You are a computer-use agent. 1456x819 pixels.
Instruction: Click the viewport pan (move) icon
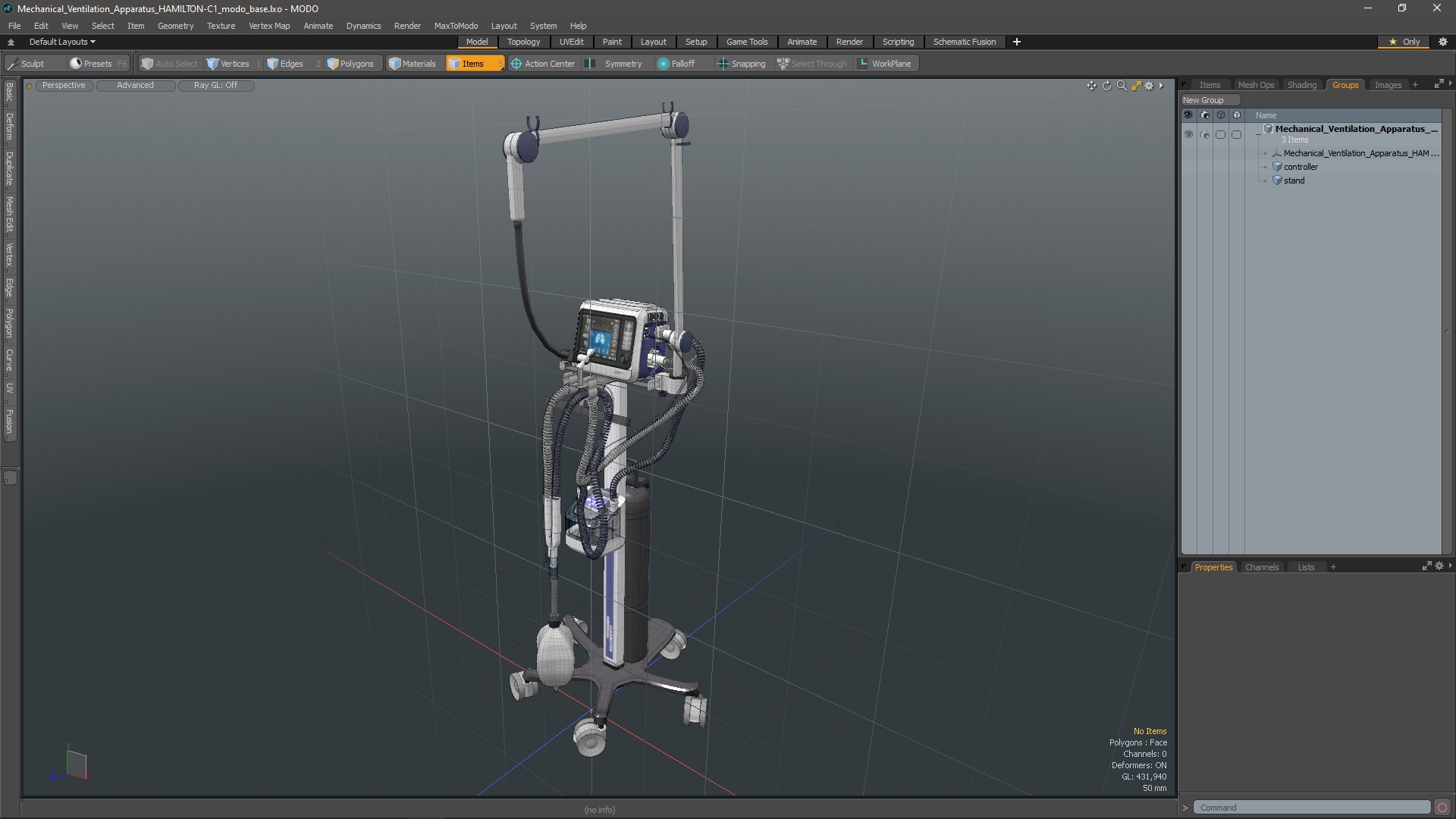1091,86
